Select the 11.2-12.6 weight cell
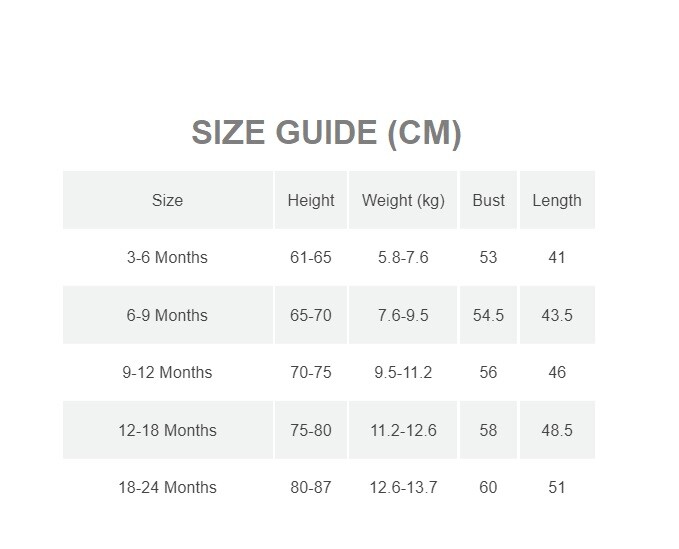 tap(403, 430)
